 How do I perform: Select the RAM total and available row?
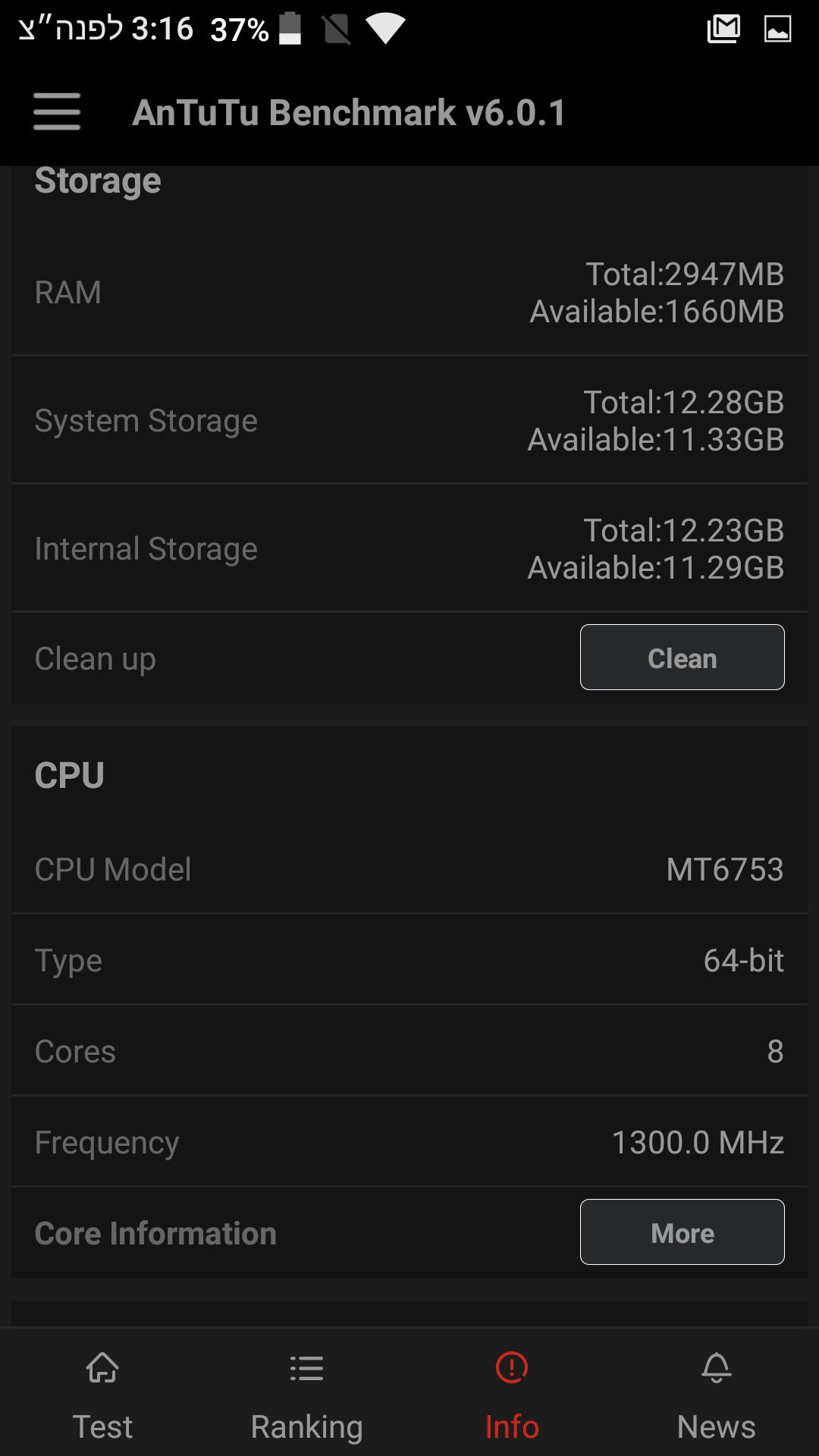click(x=409, y=293)
